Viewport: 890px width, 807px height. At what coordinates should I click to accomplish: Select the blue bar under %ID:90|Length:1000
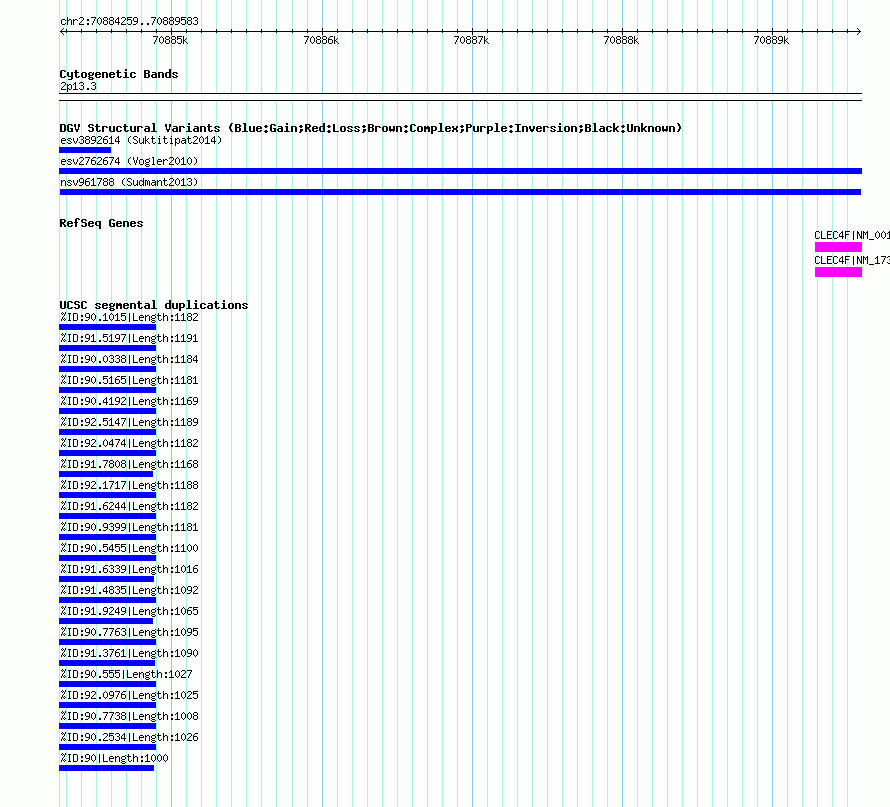pos(107,768)
